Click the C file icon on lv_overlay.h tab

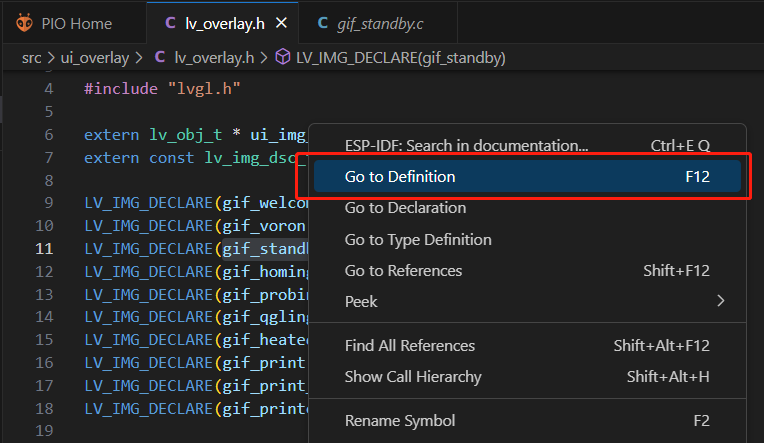tap(169, 23)
